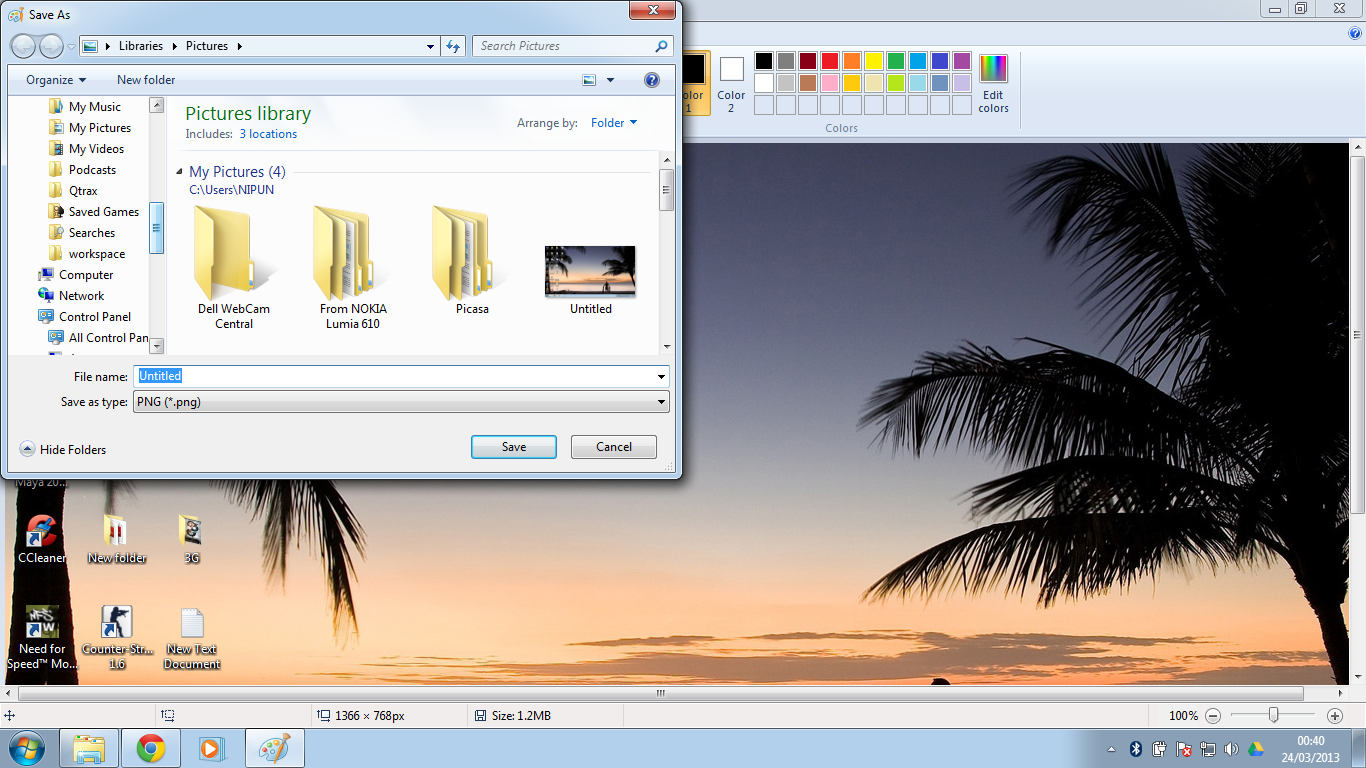Click the network tray icon
Image resolution: width=1366 pixels, height=768 pixels.
coord(1207,749)
